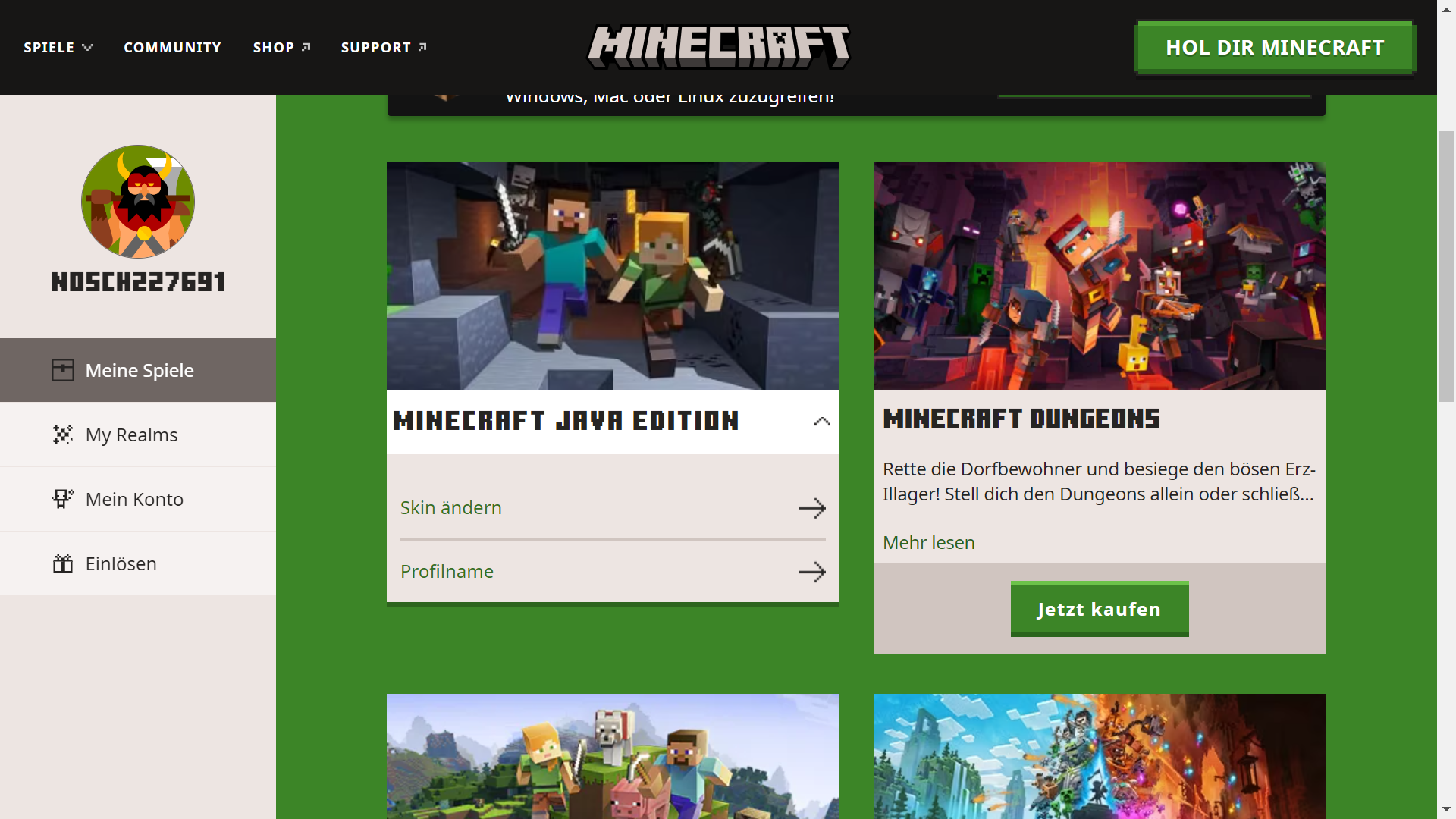
Task: Click the scrollbar down arrow
Action: click(1446, 809)
